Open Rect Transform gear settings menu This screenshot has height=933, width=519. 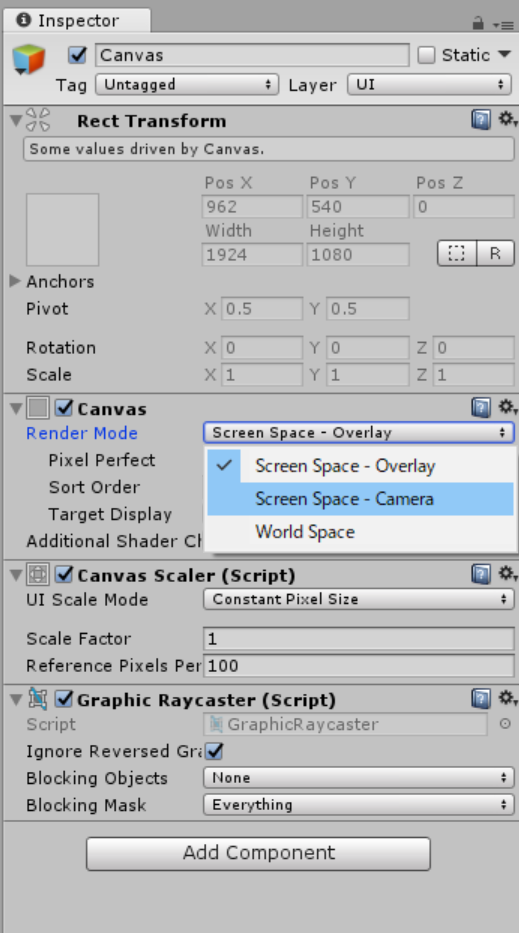point(507,120)
